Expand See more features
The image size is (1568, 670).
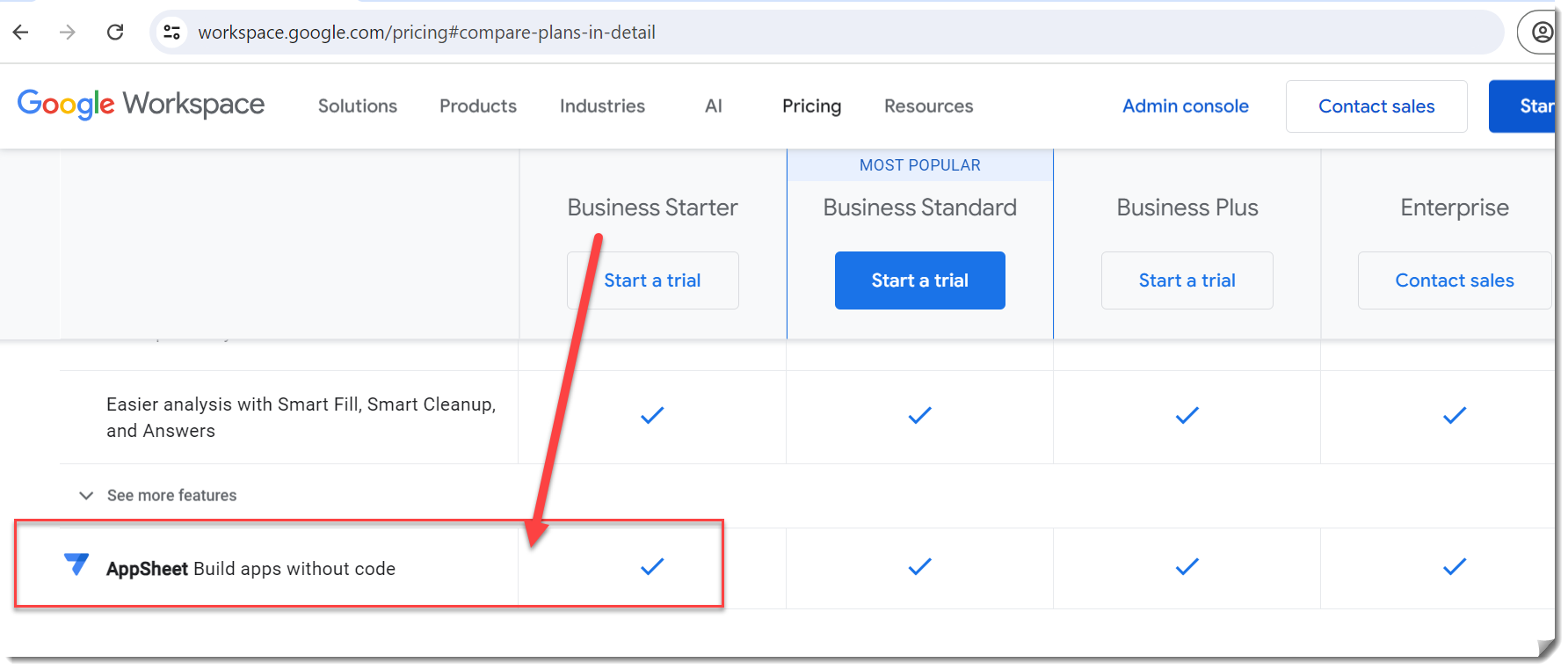tap(158, 496)
